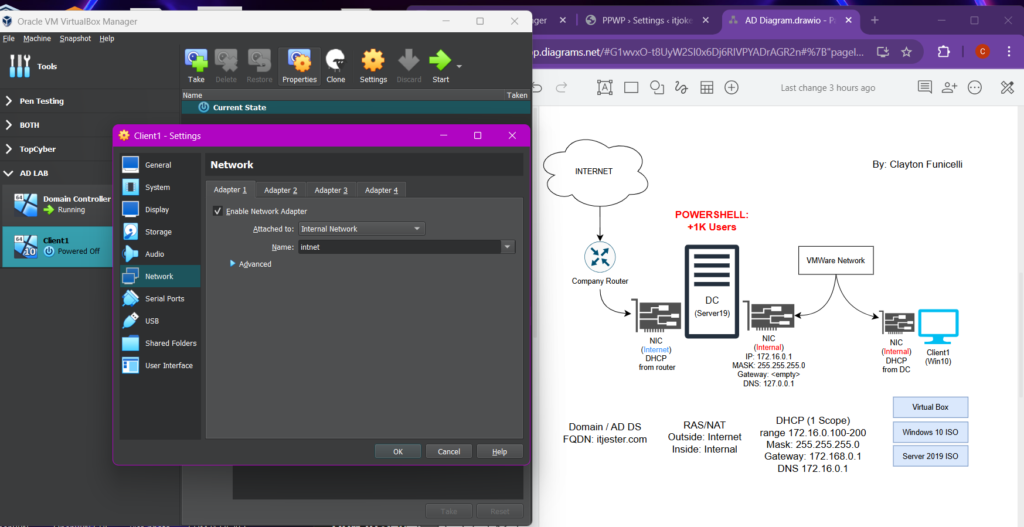
Task: Switch to the PPWP Settings browser tab
Action: [647, 20]
